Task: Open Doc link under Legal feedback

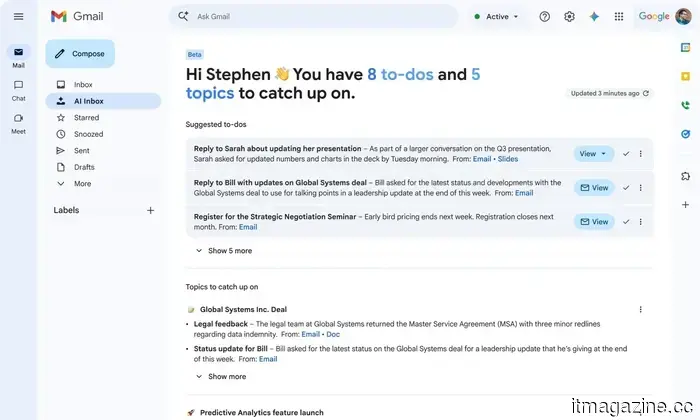Action: tap(333, 334)
